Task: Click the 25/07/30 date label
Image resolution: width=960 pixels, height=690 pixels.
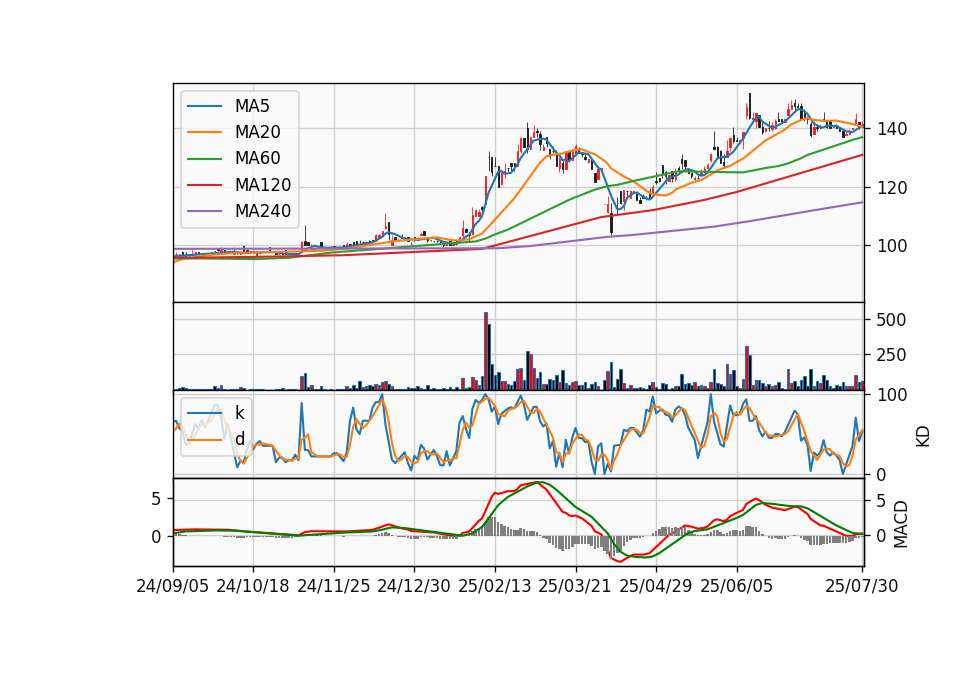Action: click(862, 586)
